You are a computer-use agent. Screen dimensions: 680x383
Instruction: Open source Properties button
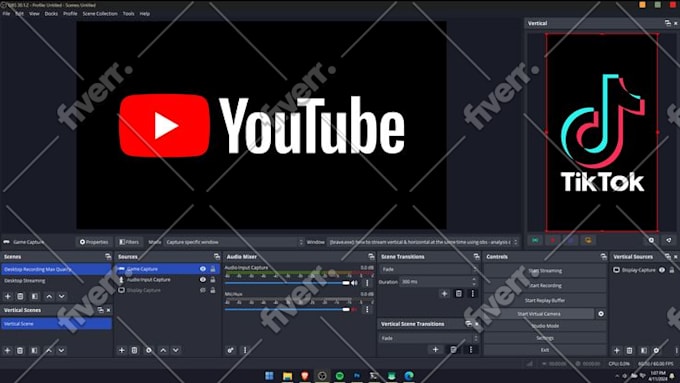tap(94, 242)
